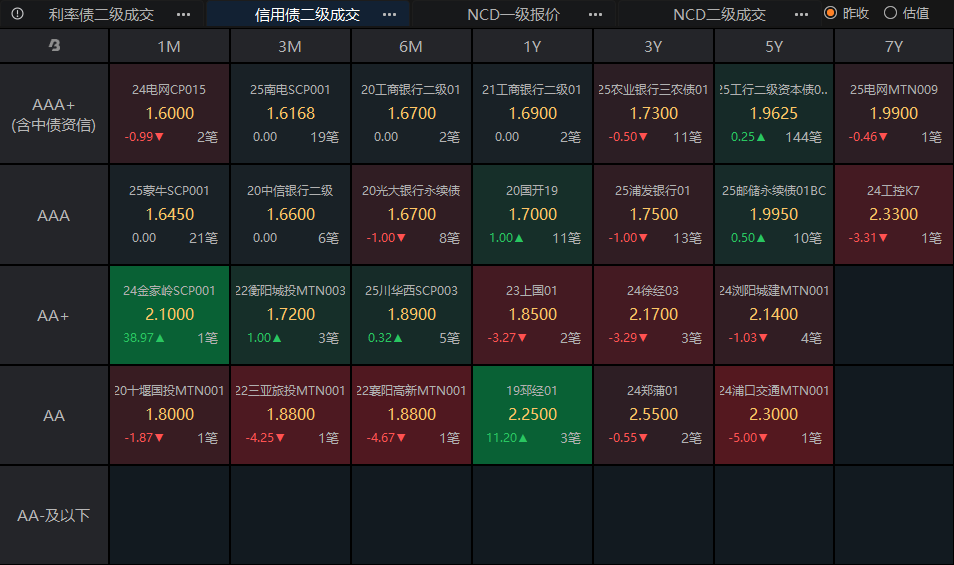This screenshot has width=954, height=565.
Task: Click the 1M maturity column header
Action: [169, 46]
